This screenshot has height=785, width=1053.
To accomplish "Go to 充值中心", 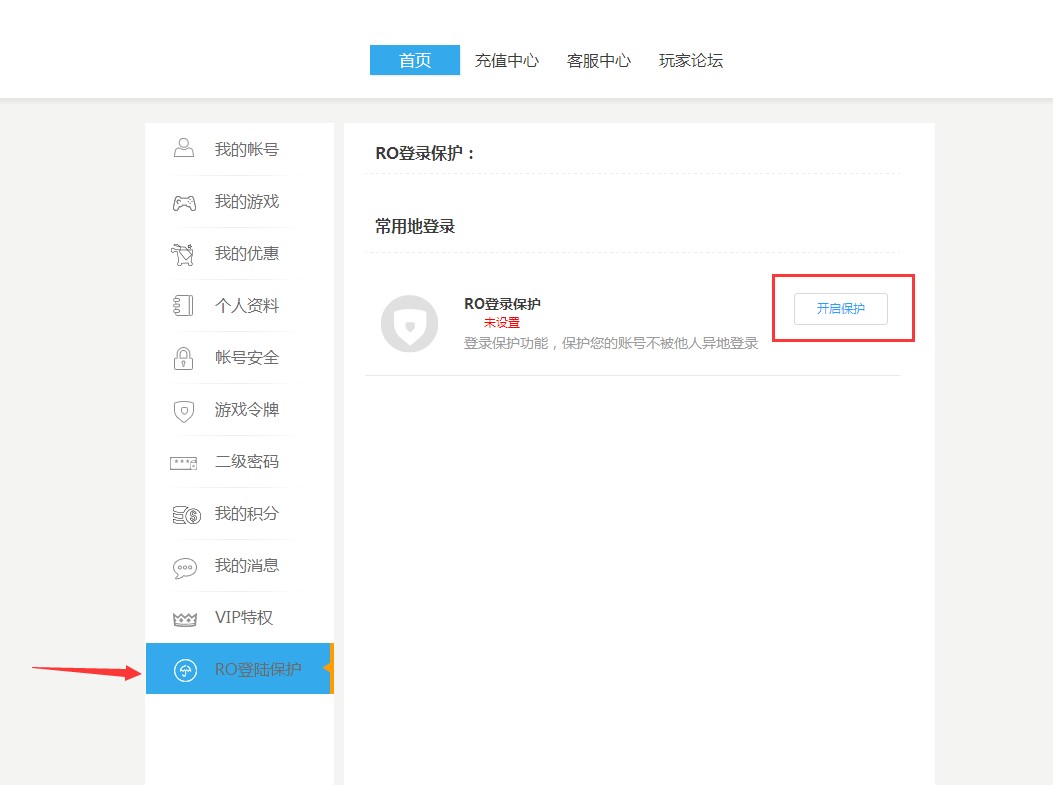I will (x=507, y=60).
